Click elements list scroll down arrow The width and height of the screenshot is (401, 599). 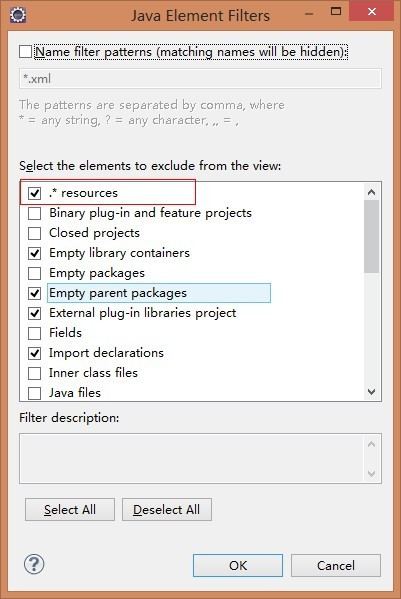[x=372, y=392]
